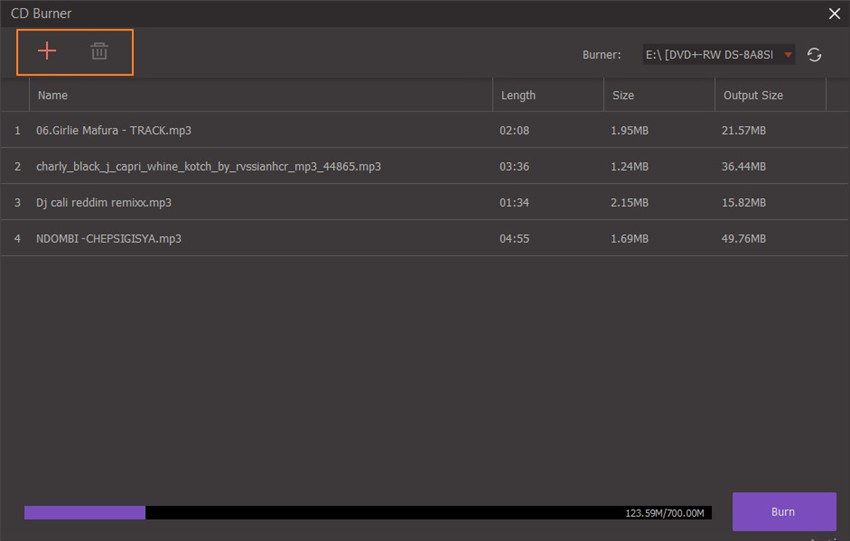This screenshot has height=541, width=850.
Task: Click the 1.69MB size cell
Action: (x=629, y=239)
